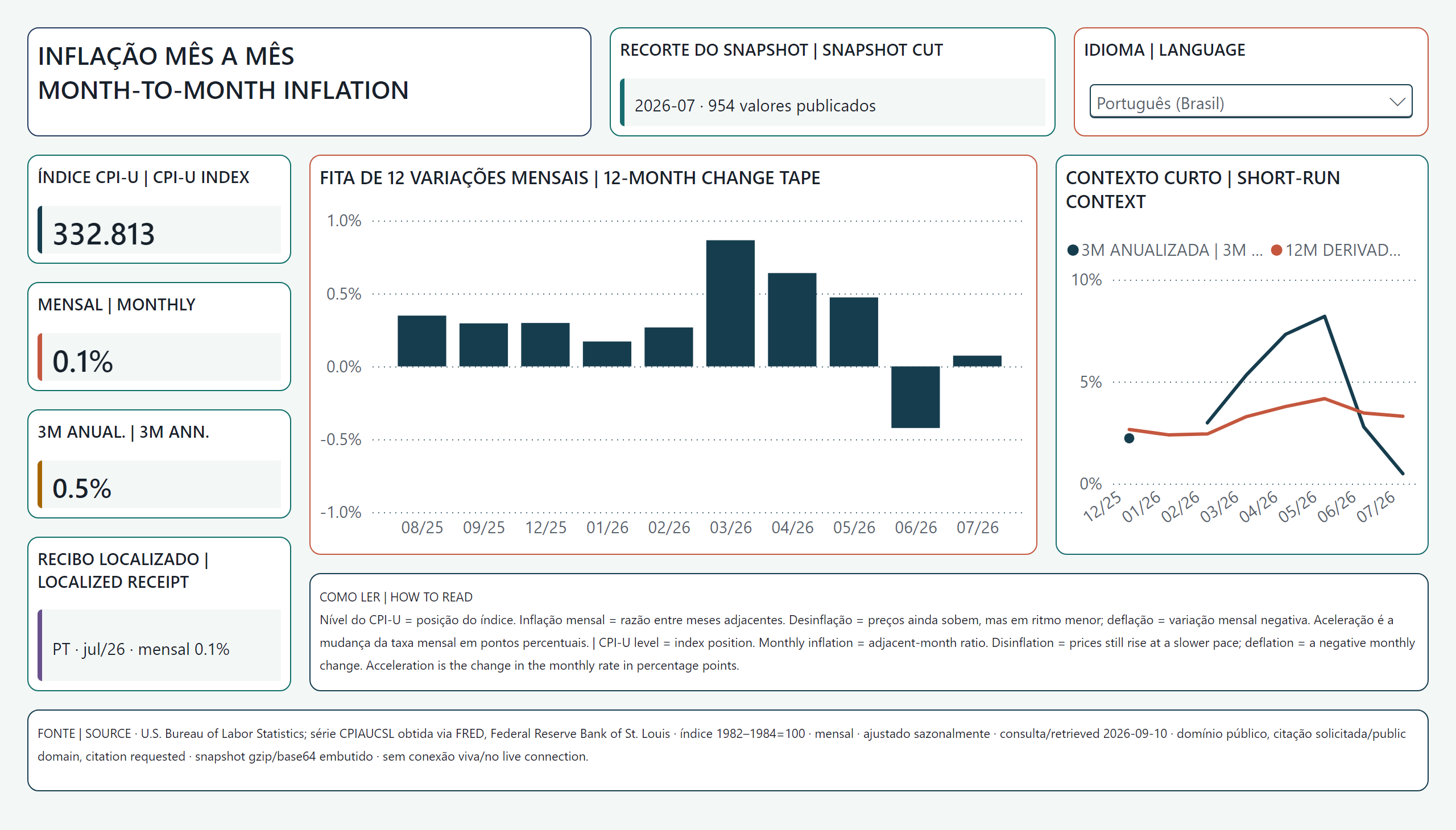Select the Mensal Monthly 0.1% card
The image size is (1456, 830).
click(159, 337)
